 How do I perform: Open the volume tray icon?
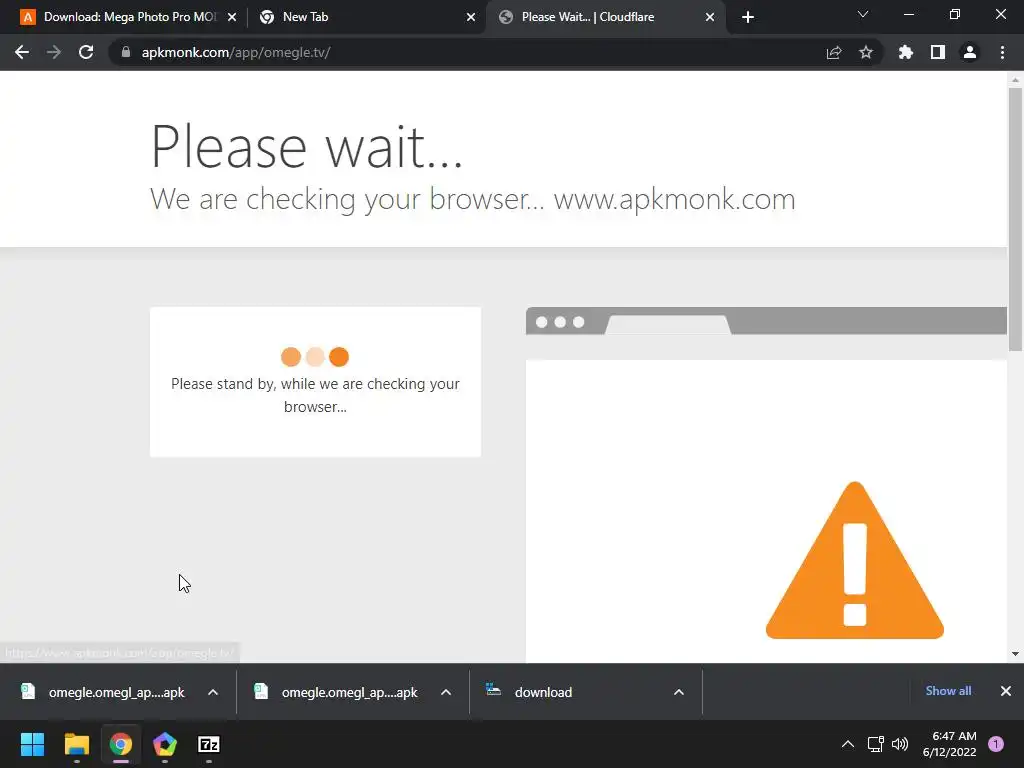point(900,744)
